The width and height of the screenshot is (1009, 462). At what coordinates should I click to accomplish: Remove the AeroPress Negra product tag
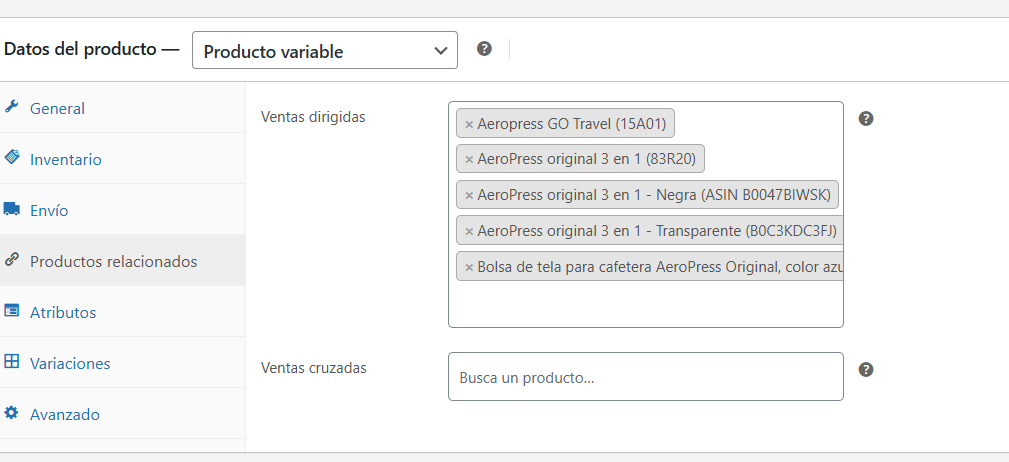[469, 196]
